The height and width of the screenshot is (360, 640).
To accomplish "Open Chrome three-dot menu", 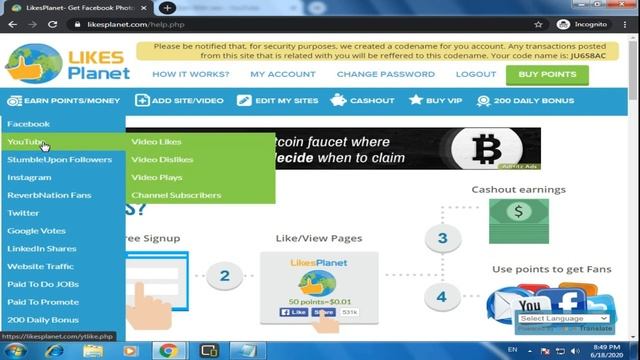I will (625, 24).
